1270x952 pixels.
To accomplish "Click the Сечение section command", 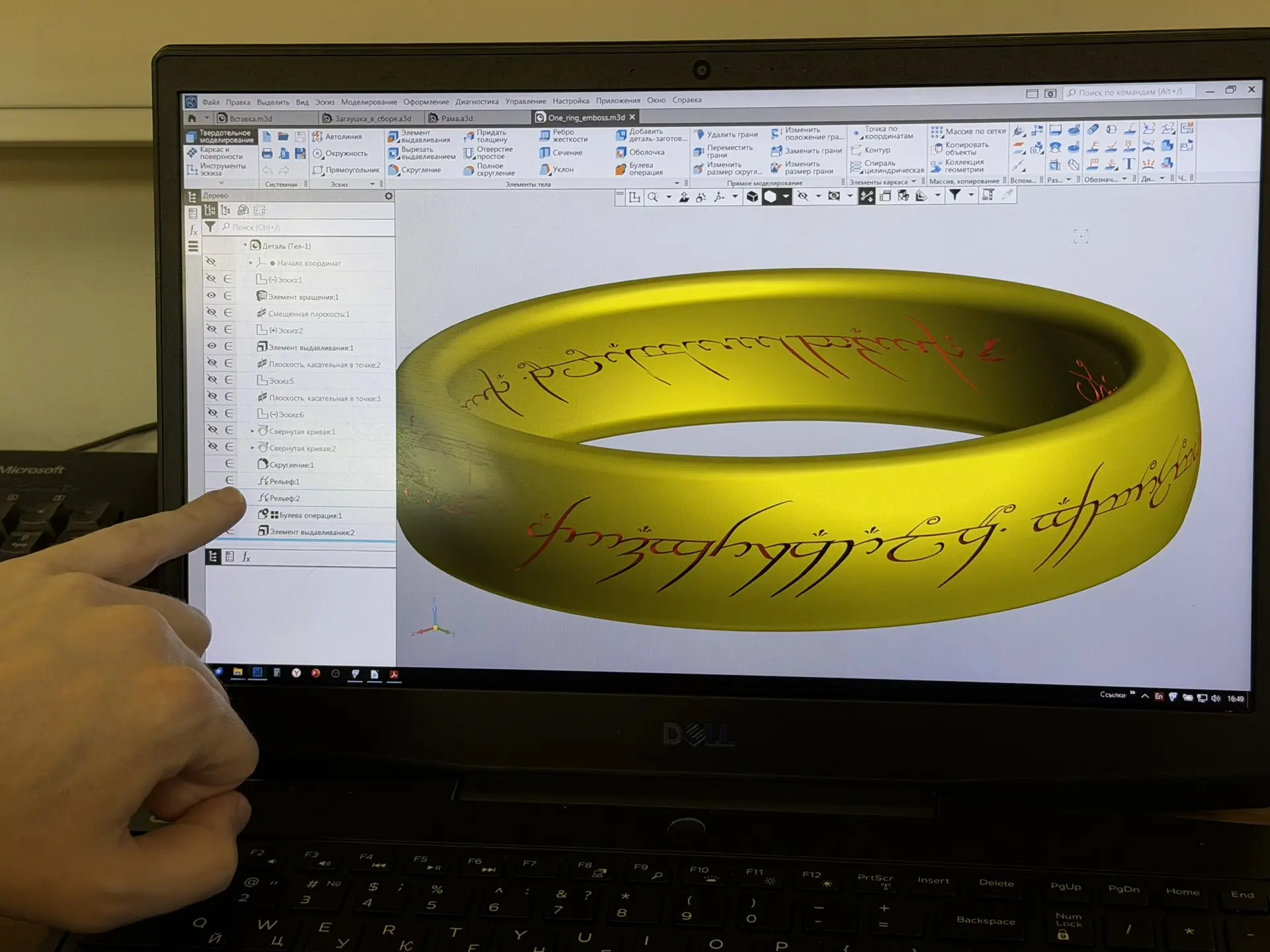I will click(x=561, y=153).
